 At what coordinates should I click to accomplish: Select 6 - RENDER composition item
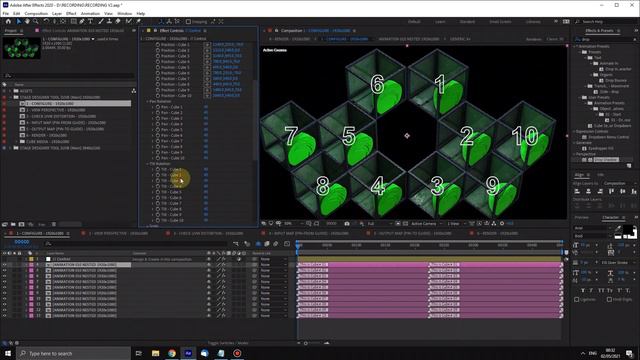coord(47,135)
